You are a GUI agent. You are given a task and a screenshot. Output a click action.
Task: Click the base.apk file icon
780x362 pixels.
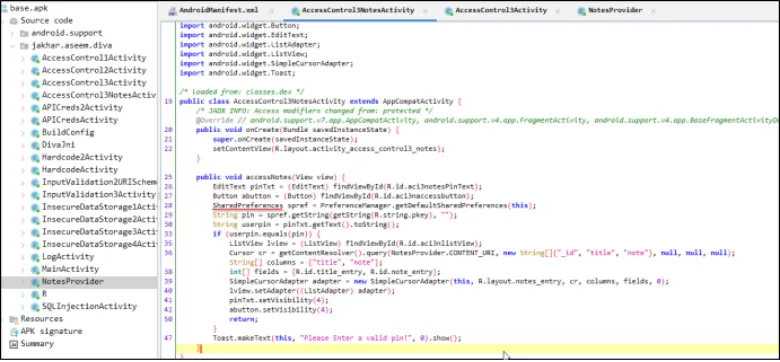tap(4, 8)
